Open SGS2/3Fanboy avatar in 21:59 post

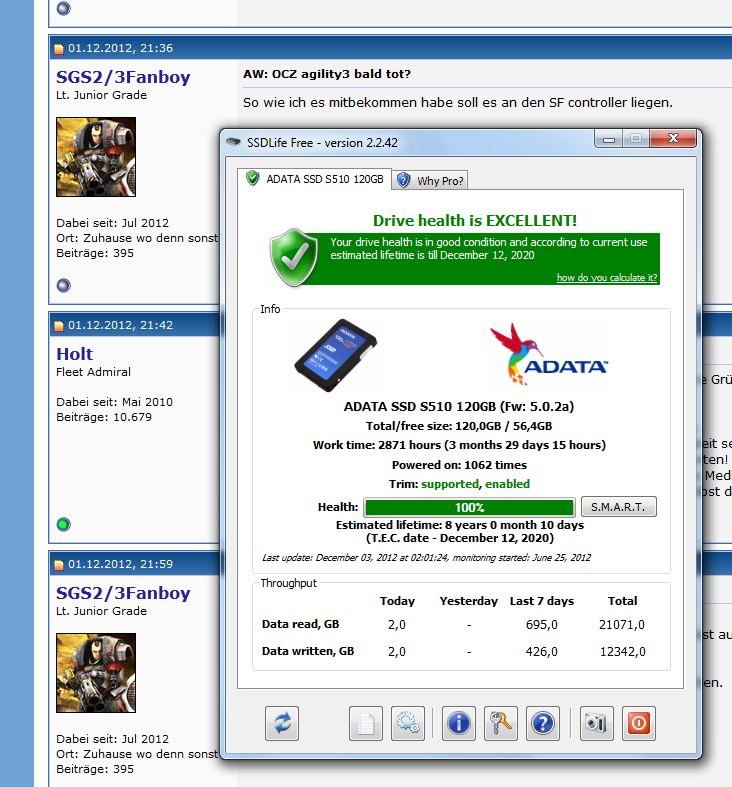[x=96, y=673]
